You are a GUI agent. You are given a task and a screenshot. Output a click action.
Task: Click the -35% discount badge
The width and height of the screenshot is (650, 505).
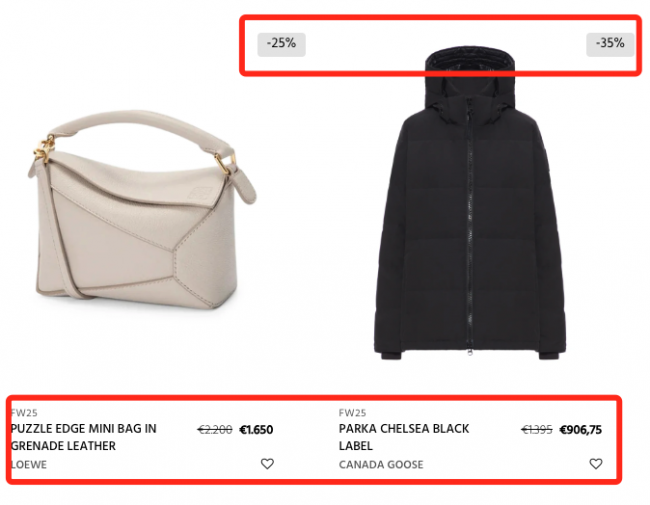pos(610,44)
